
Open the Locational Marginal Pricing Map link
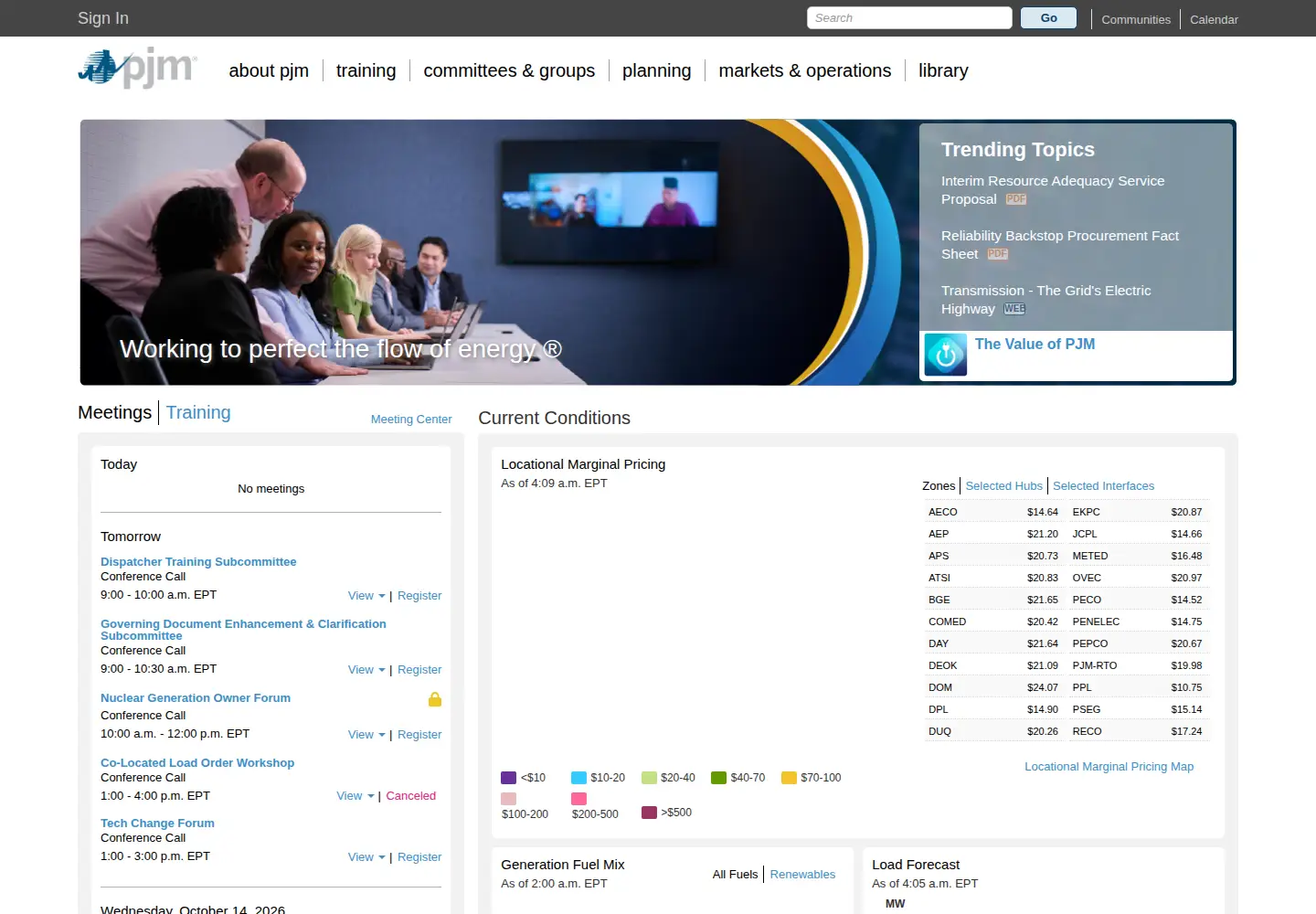pyautogui.click(x=1109, y=767)
